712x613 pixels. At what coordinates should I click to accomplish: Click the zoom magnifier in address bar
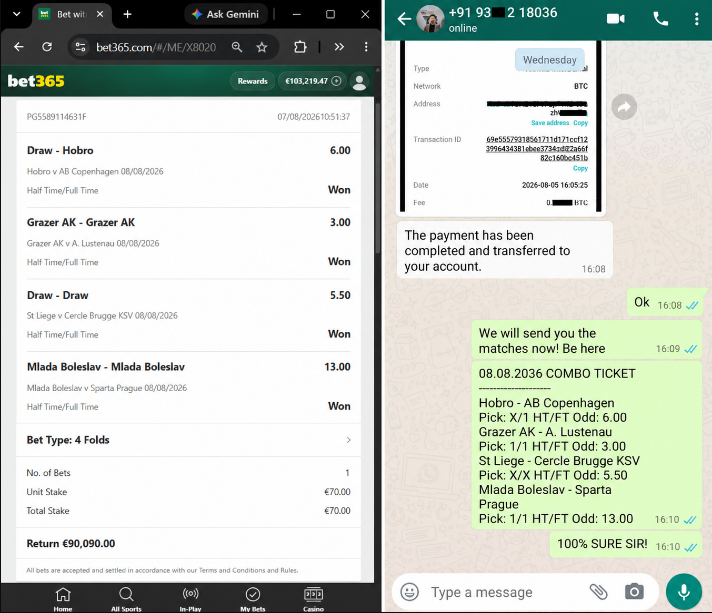[237, 47]
